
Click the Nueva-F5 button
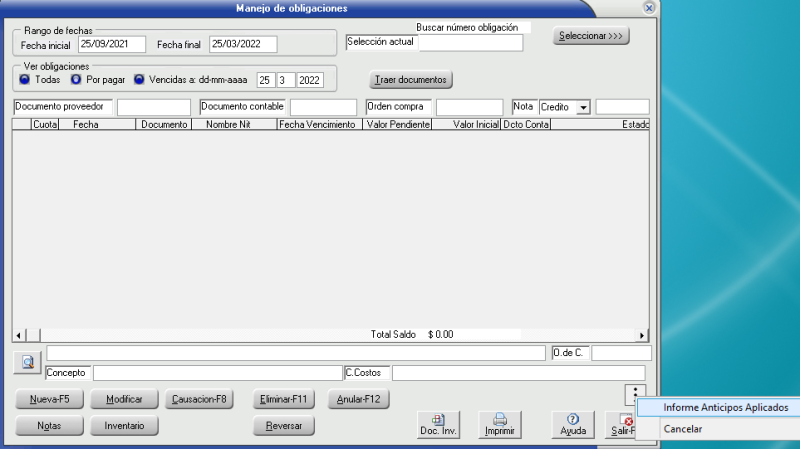tap(50, 399)
